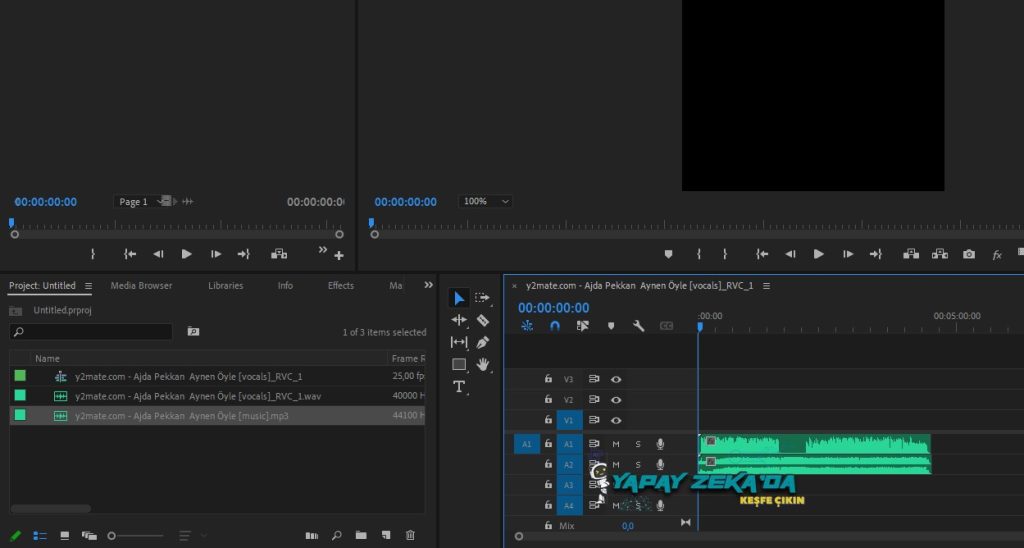Viewport: 1024px width, 548px height.
Task: Add marker in the timeline toolbar
Action: [x=611, y=326]
